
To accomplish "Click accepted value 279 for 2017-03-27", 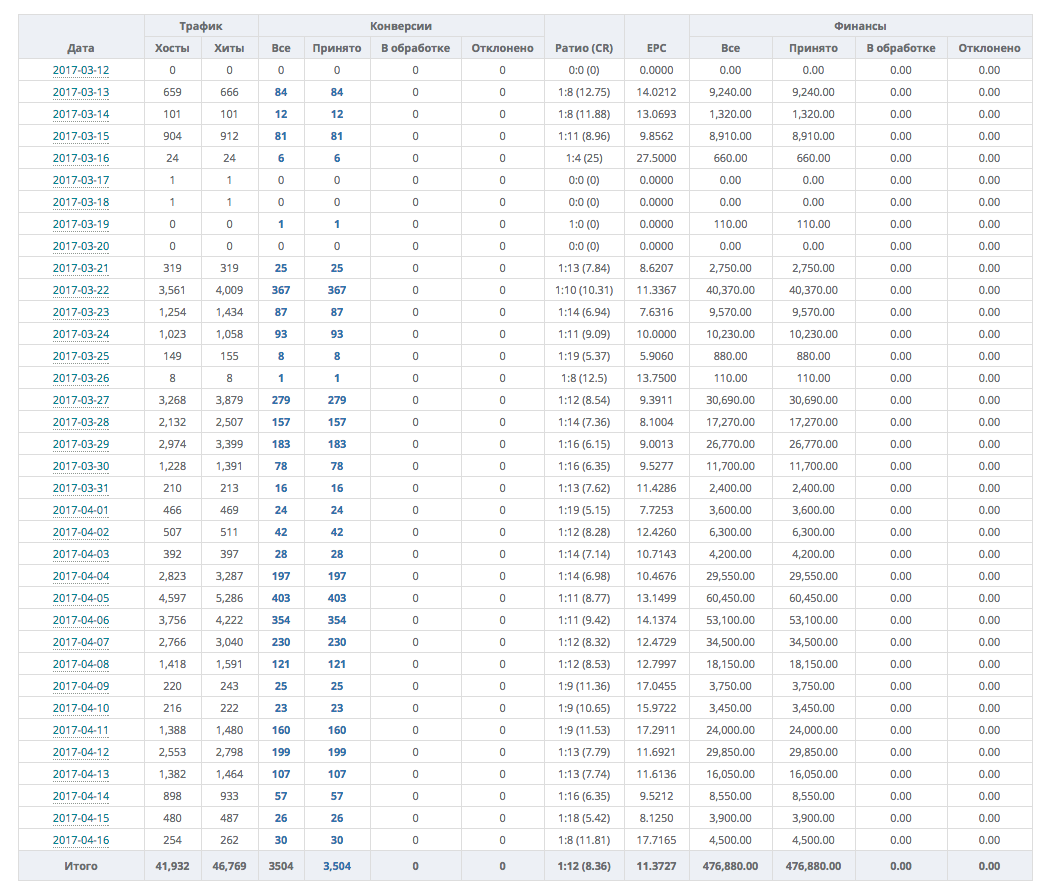I will pyautogui.click(x=337, y=400).
